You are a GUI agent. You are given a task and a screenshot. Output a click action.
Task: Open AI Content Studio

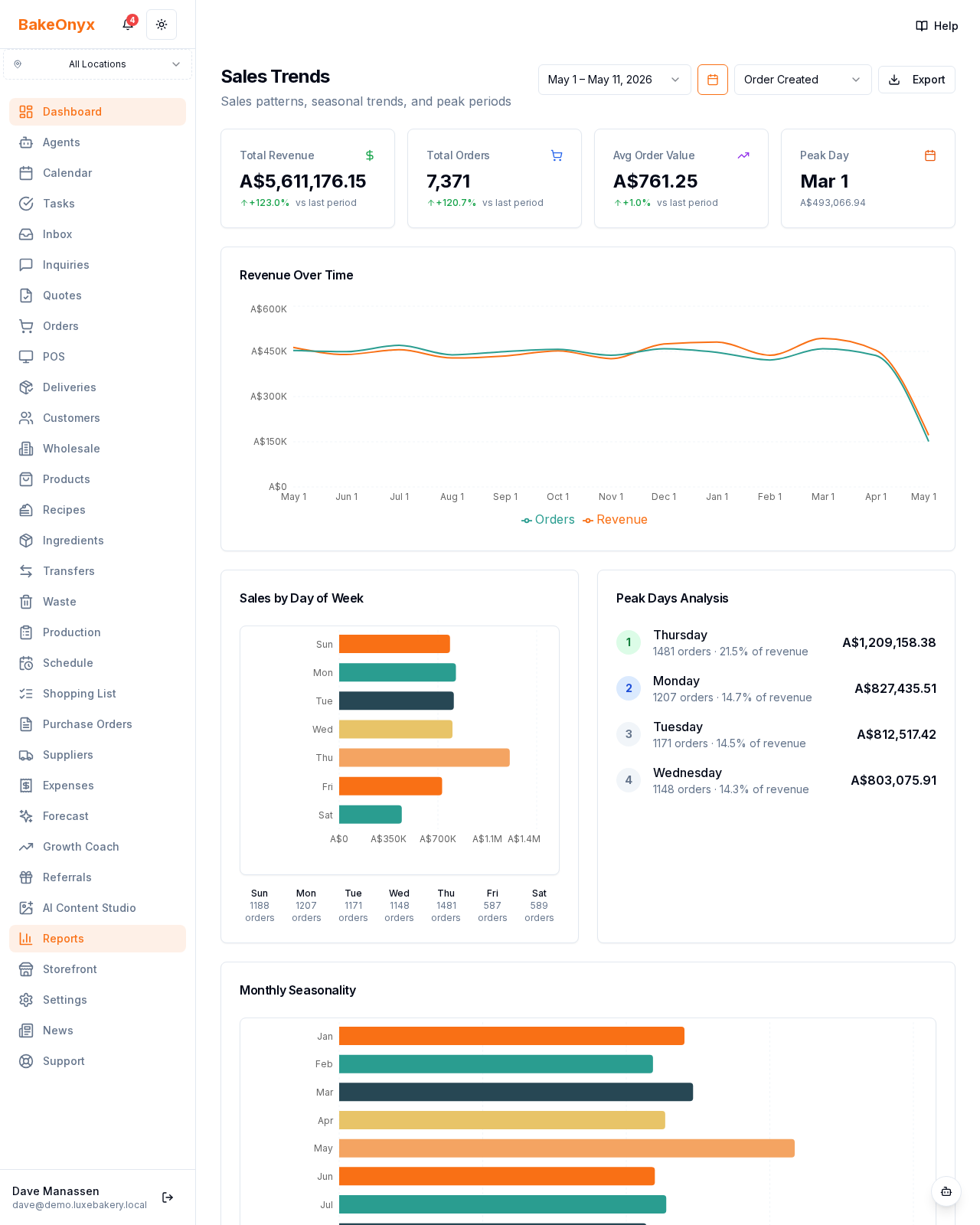97,908
